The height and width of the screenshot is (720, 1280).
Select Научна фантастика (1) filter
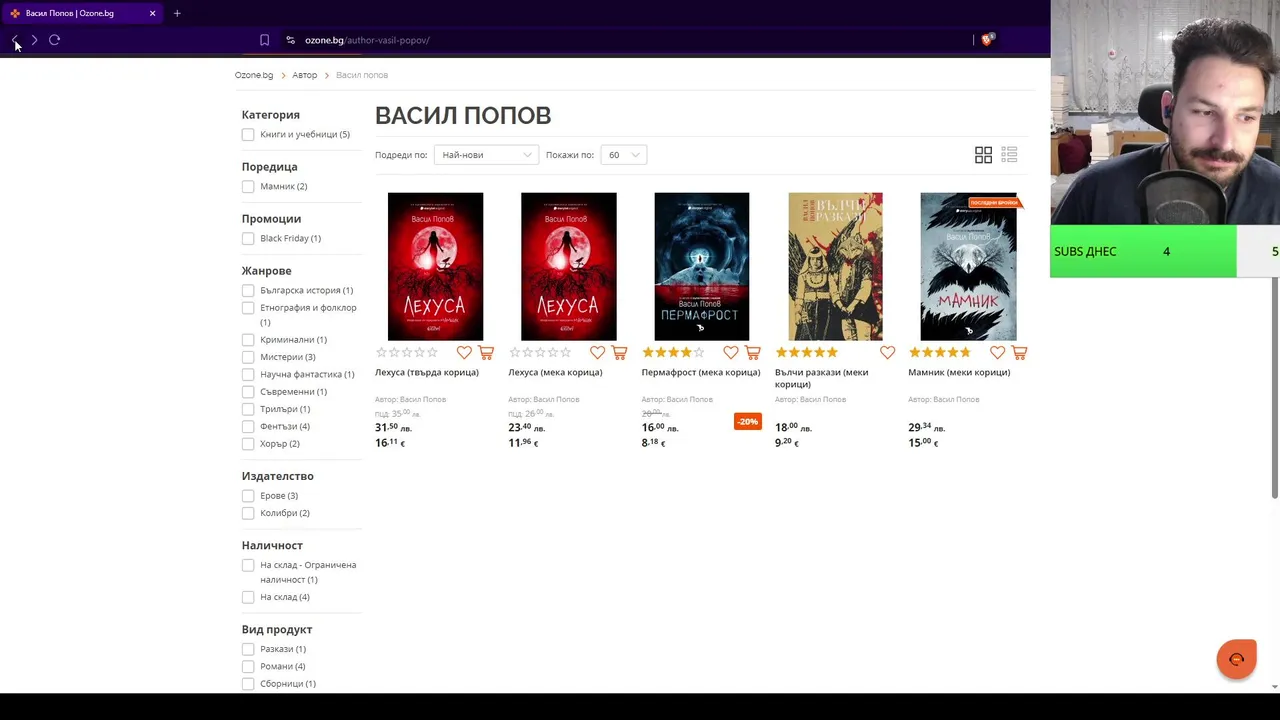tap(248, 374)
